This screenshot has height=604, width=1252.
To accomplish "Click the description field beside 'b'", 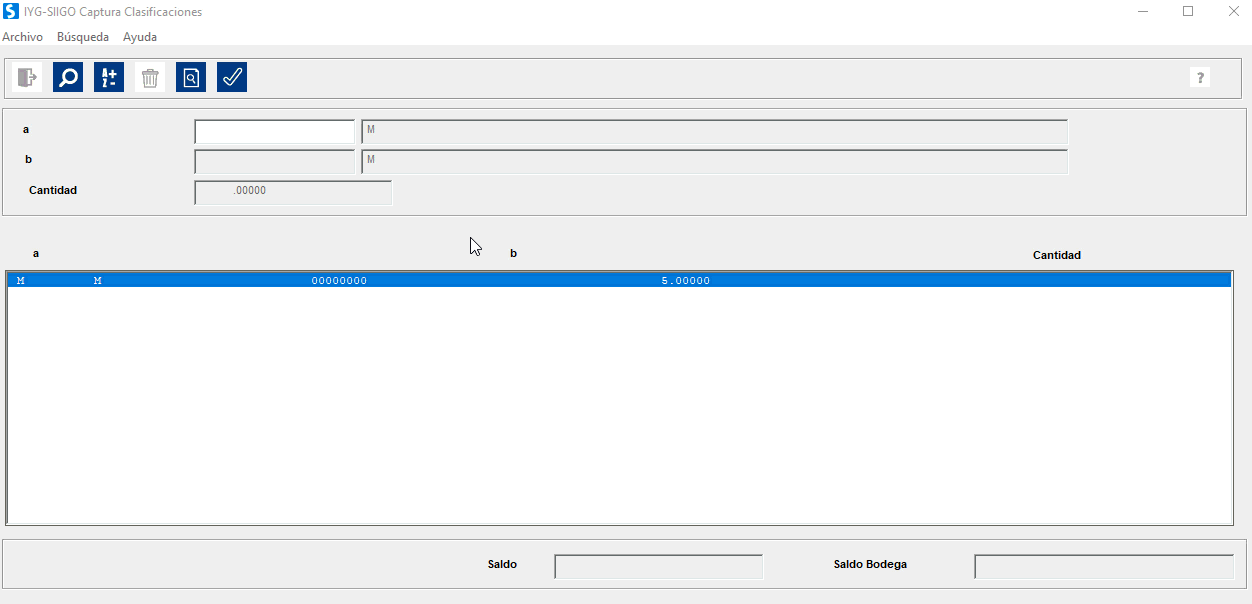I will [714, 162].
